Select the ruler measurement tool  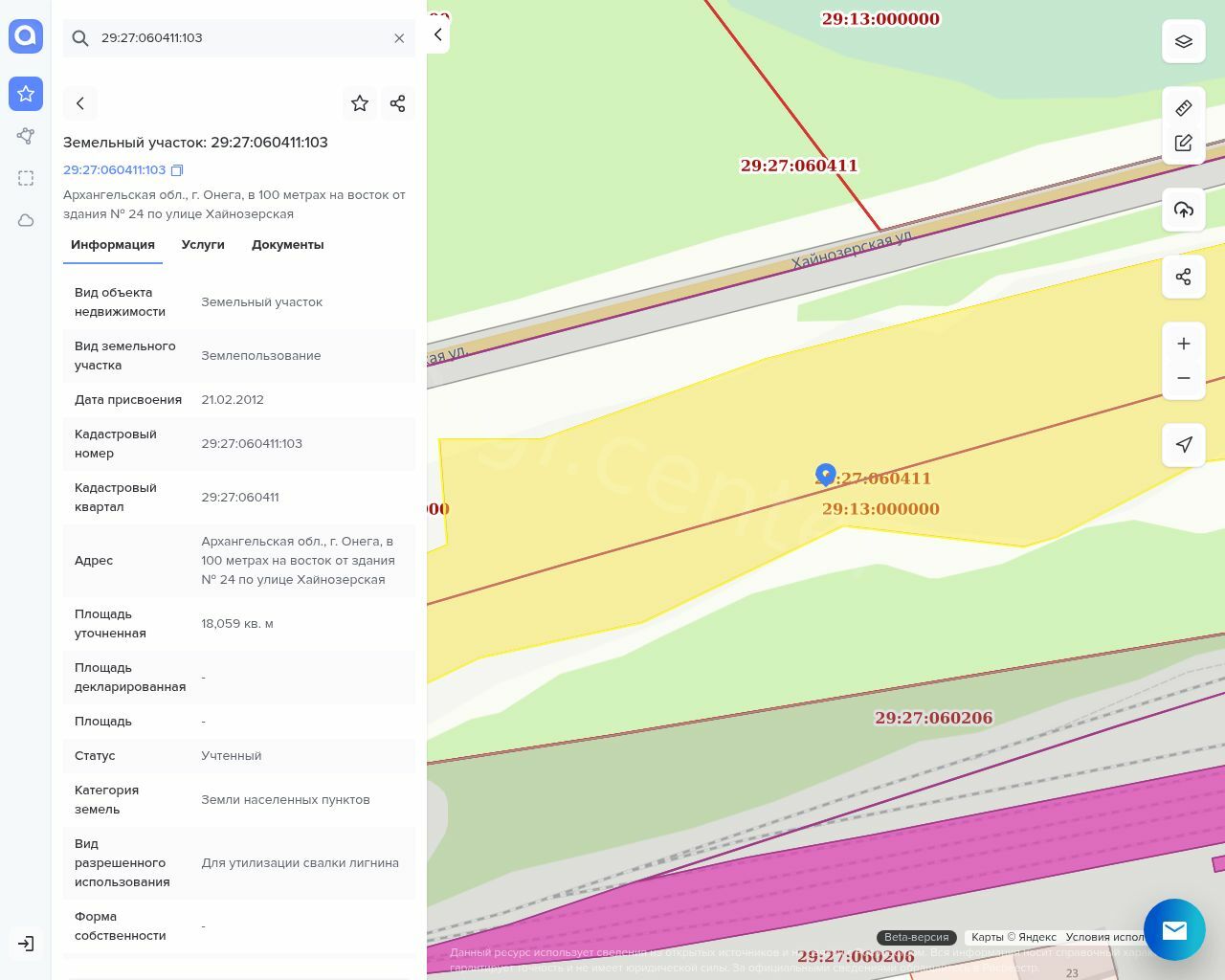click(1183, 108)
